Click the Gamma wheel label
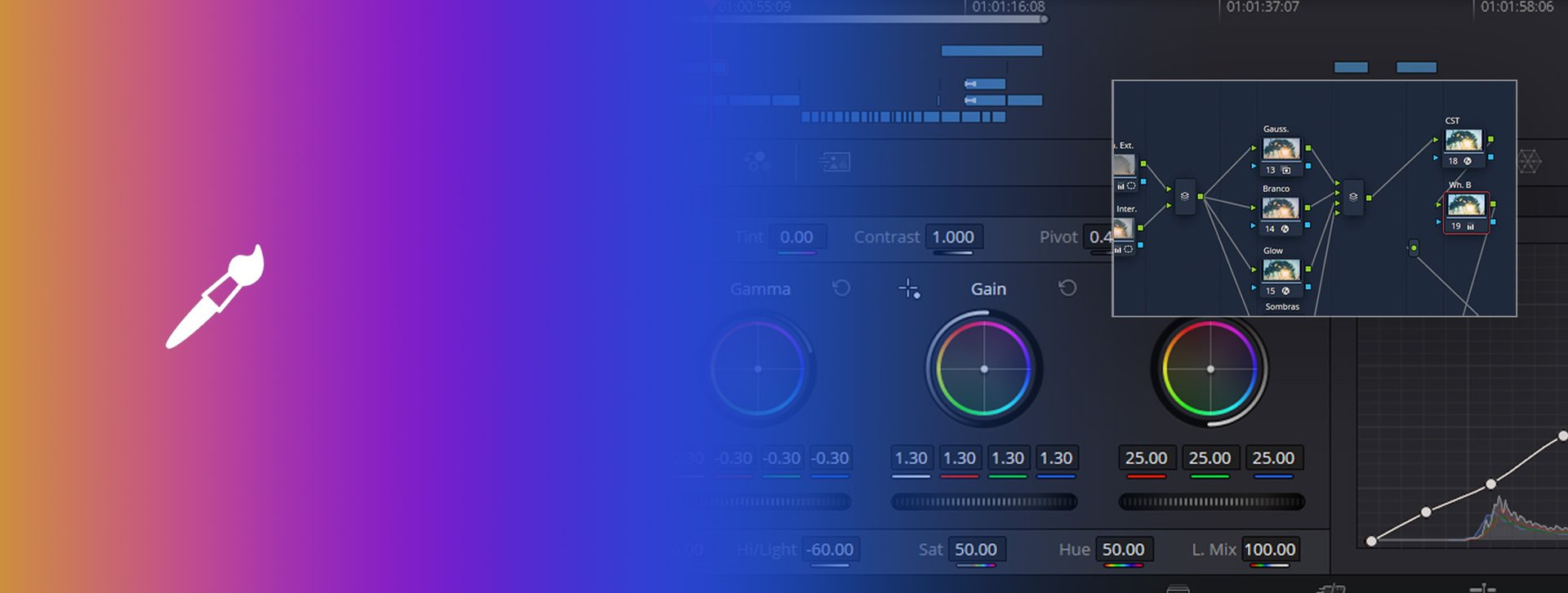The height and width of the screenshot is (593, 1568). pos(760,289)
